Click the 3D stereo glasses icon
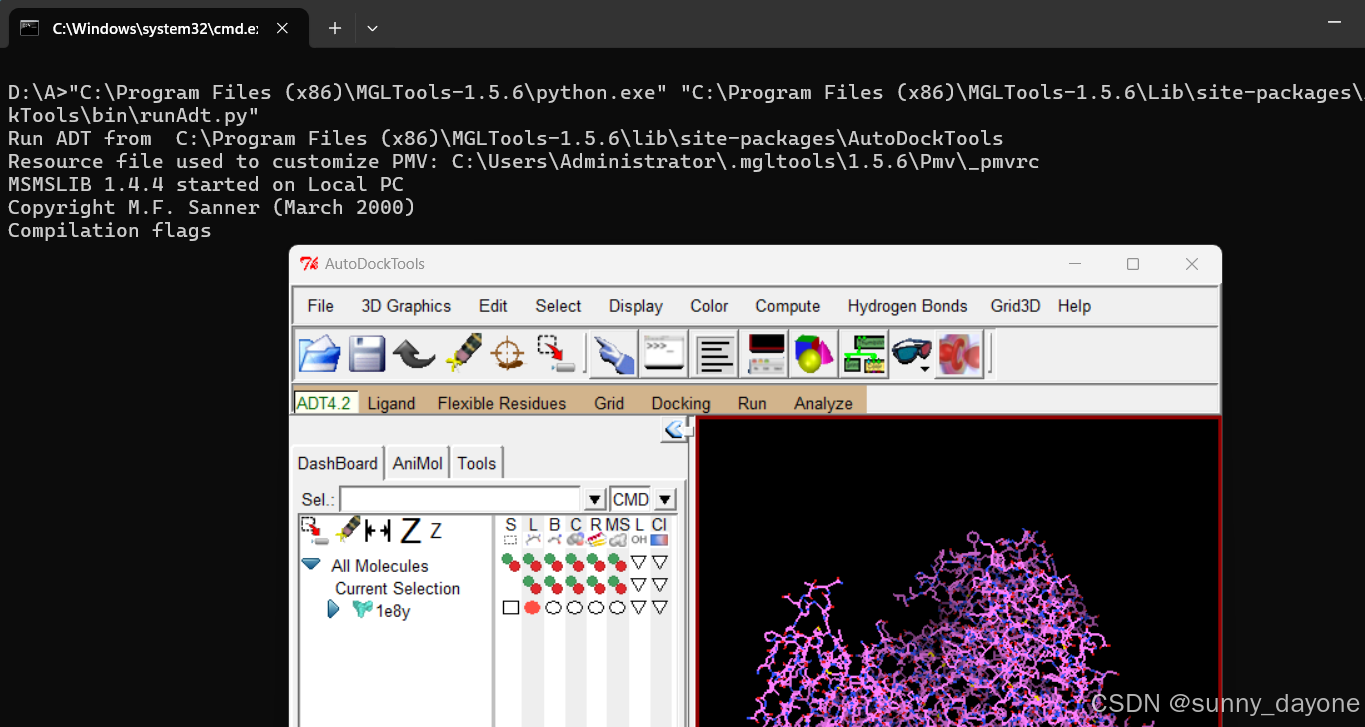This screenshot has width=1365, height=727. [911, 354]
